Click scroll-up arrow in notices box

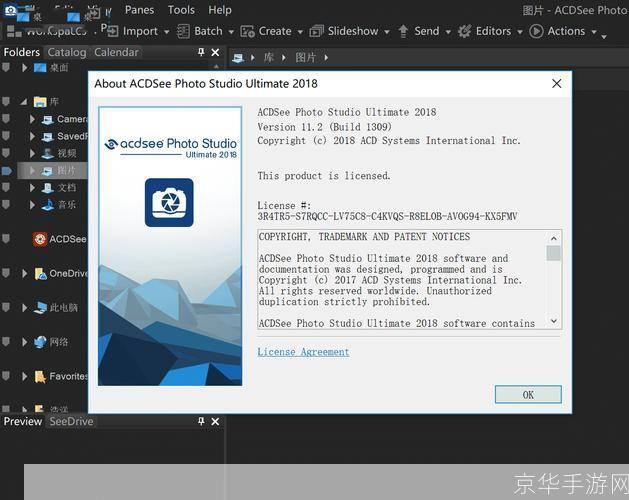[x=554, y=238]
